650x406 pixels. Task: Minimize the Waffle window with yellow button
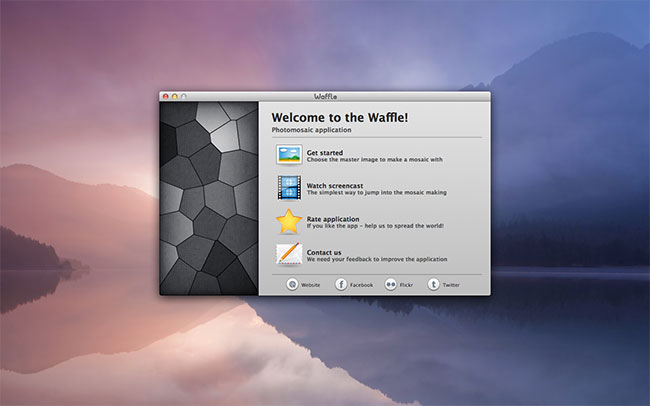175,96
